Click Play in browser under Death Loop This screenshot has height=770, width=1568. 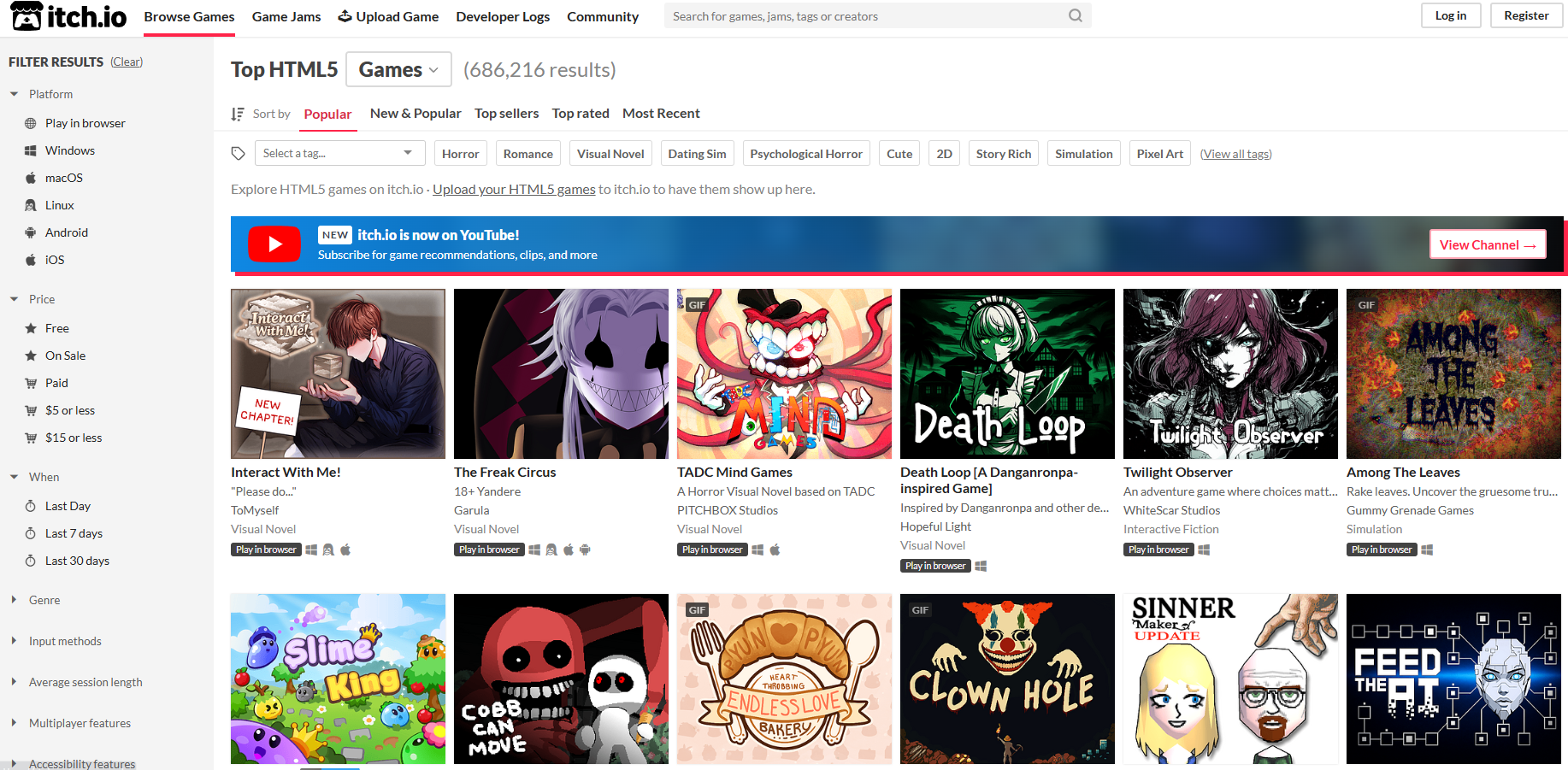coord(935,566)
